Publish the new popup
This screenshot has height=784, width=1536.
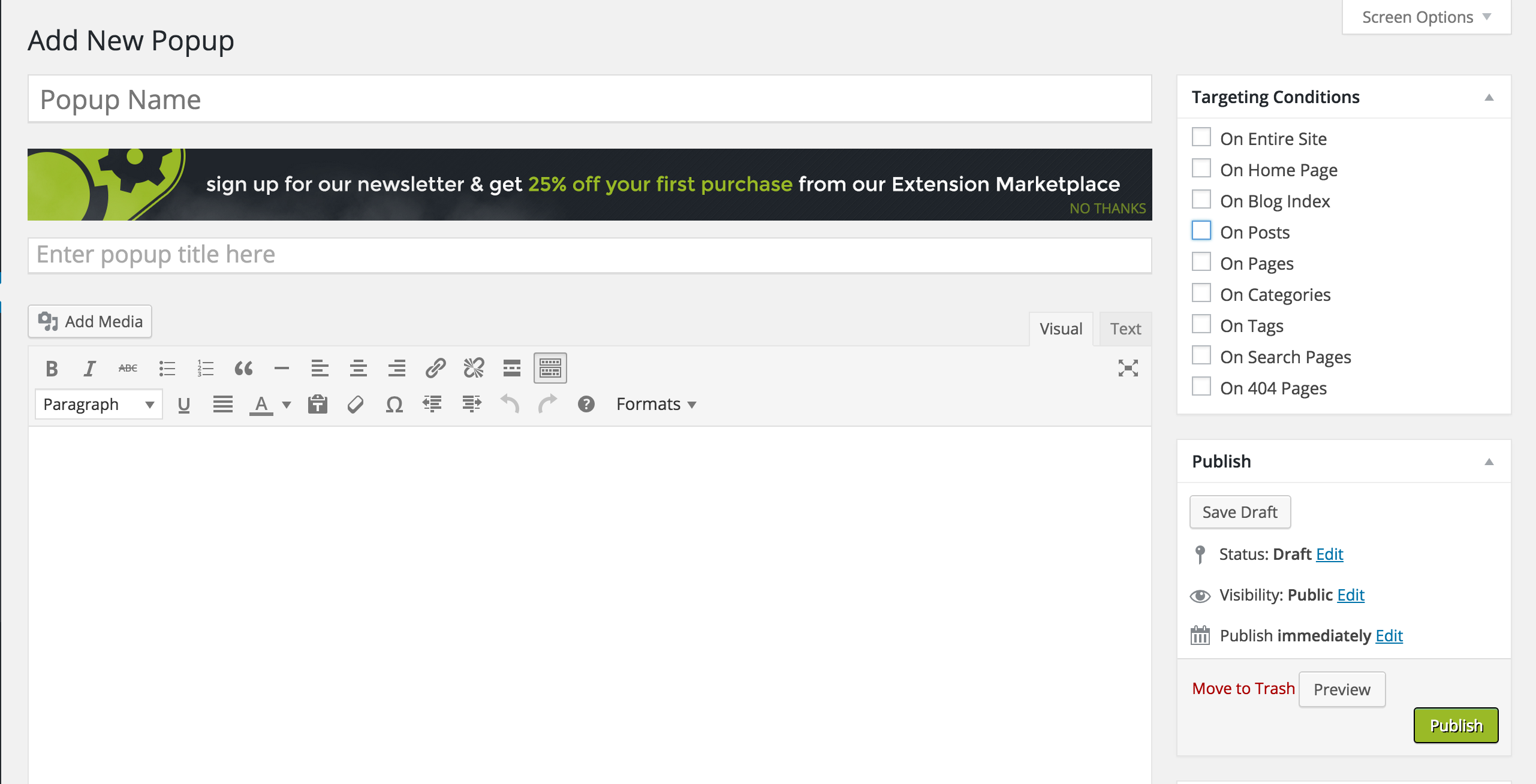1456,725
